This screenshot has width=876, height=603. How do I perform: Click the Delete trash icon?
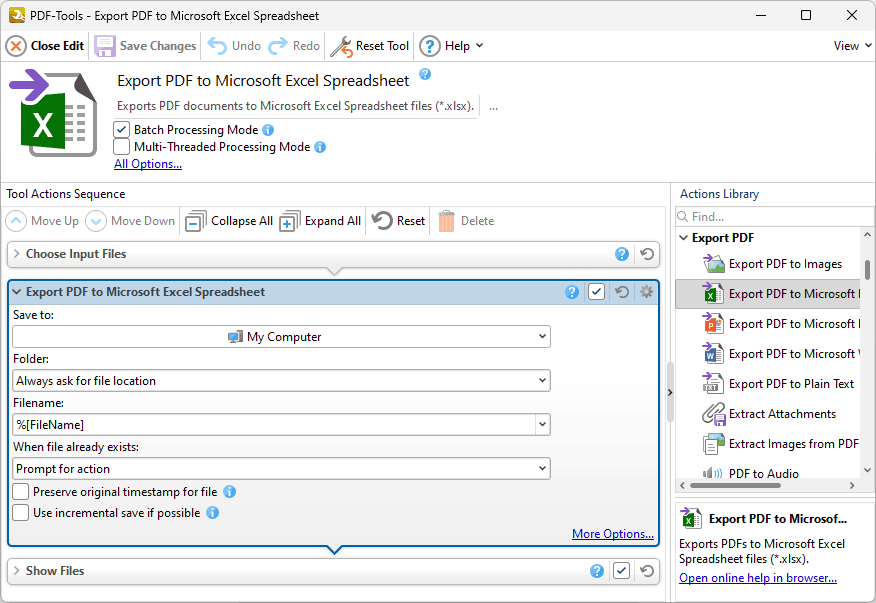(446, 221)
